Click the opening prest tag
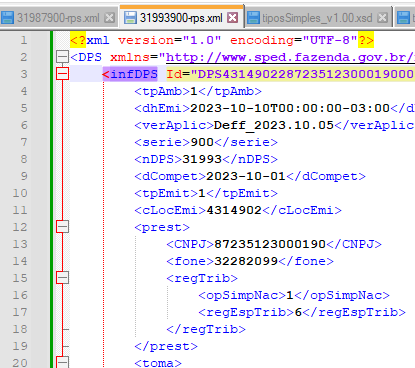Viewport: 415px width, 368px height. coord(162,227)
